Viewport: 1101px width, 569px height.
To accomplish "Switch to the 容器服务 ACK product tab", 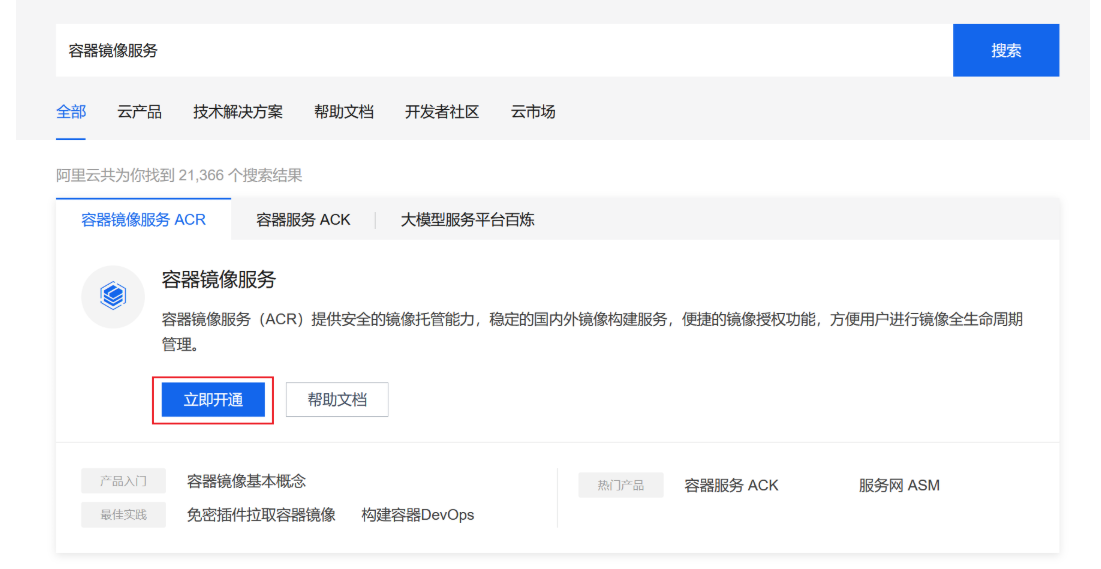I will pos(303,220).
